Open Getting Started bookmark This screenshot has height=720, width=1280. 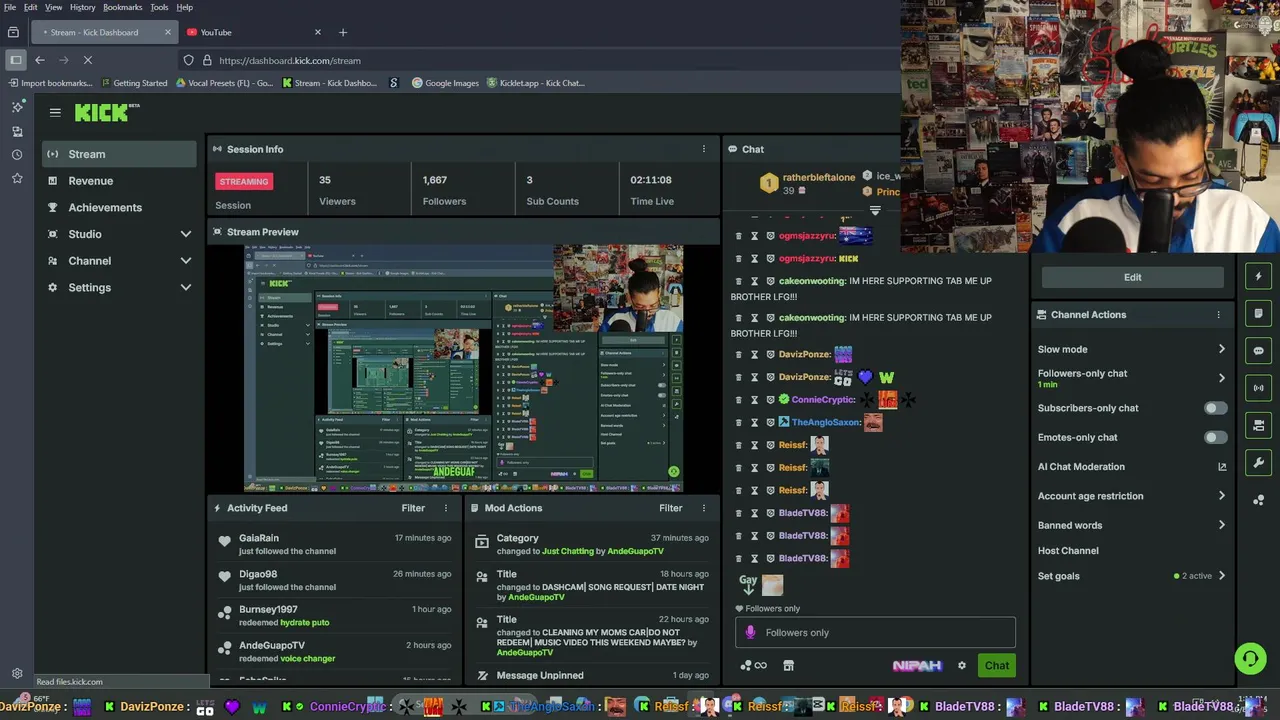tap(133, 83)
